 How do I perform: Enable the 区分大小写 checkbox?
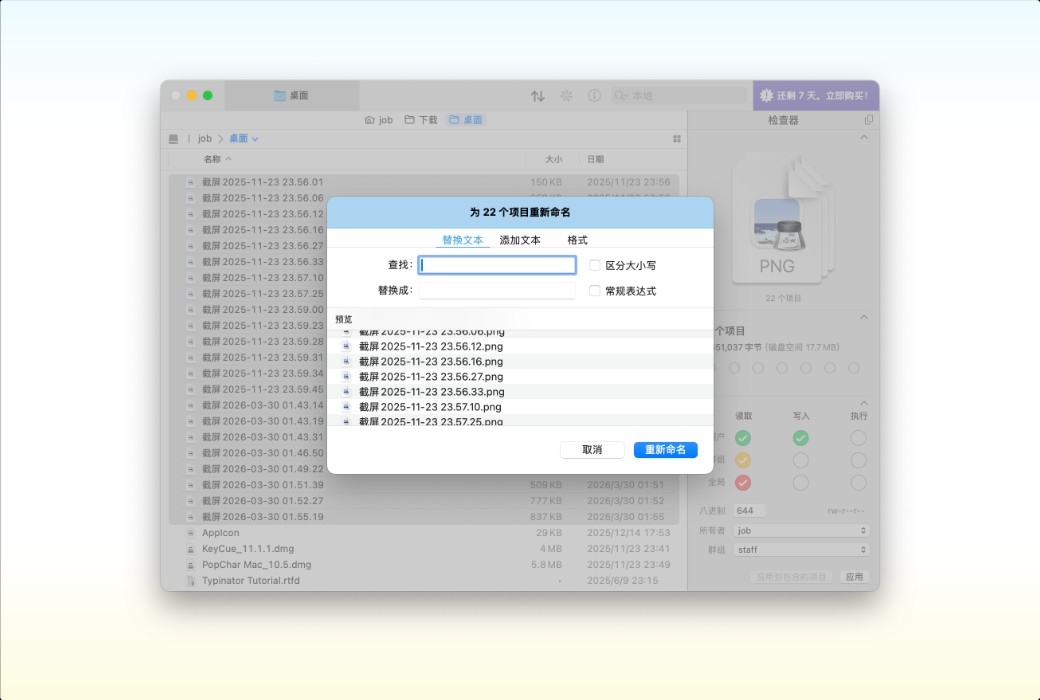[595, 265]
